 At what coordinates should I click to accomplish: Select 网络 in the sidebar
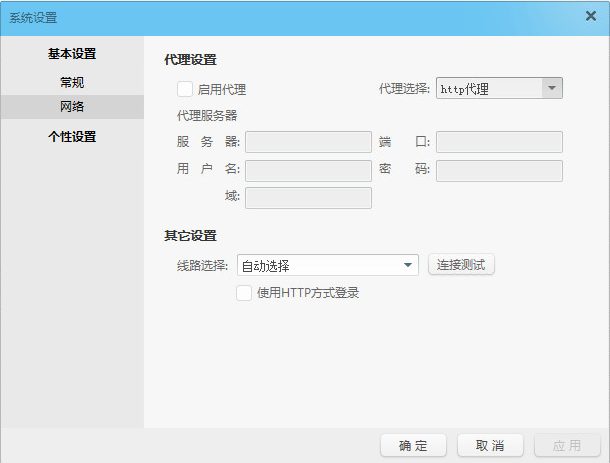(x=72, y=107)
